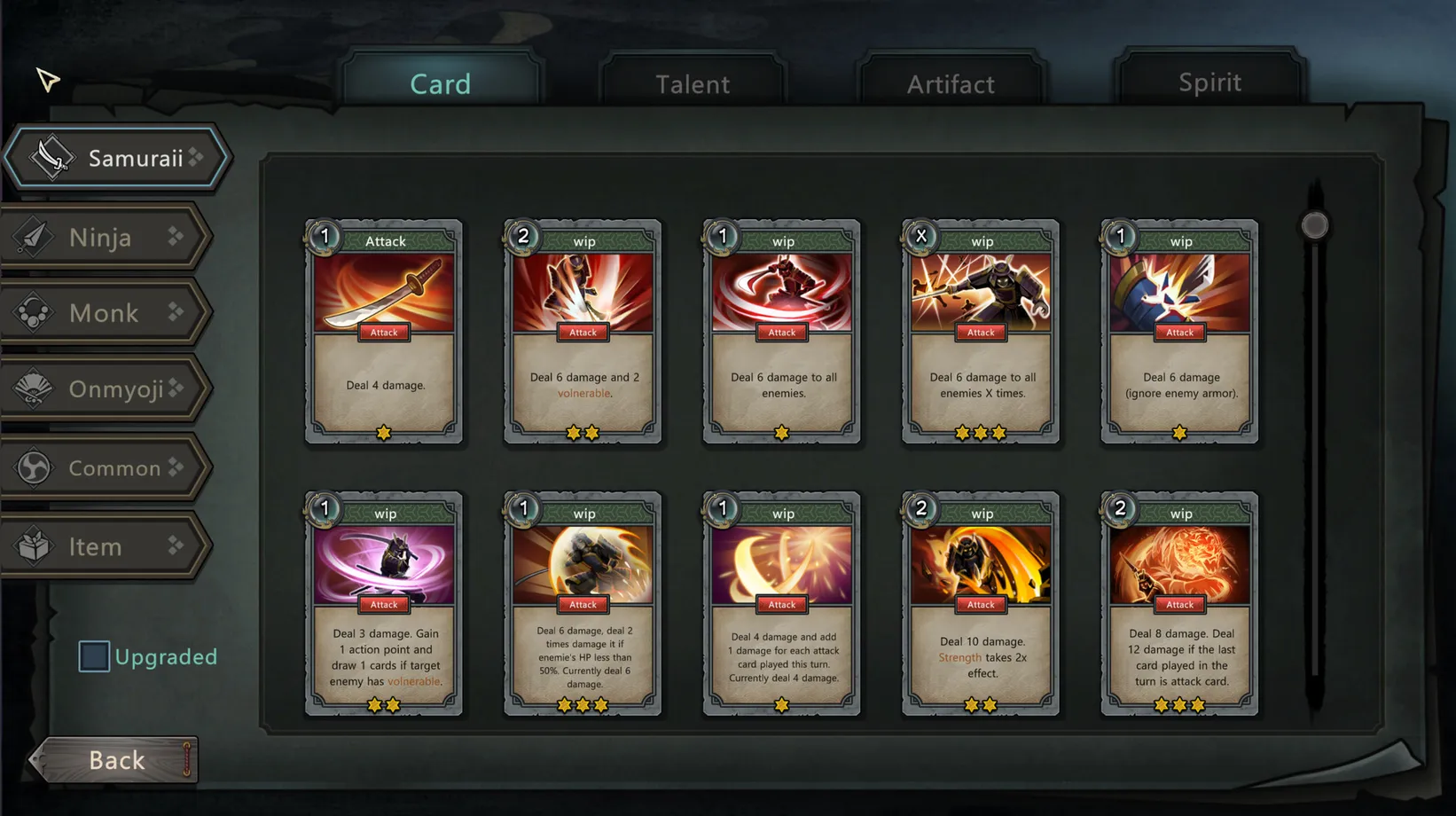Image resolution: width=1456 pixels, height=816 pixels.
Task: Click the Common tomoe icon
Action: (x=34, y=467)
